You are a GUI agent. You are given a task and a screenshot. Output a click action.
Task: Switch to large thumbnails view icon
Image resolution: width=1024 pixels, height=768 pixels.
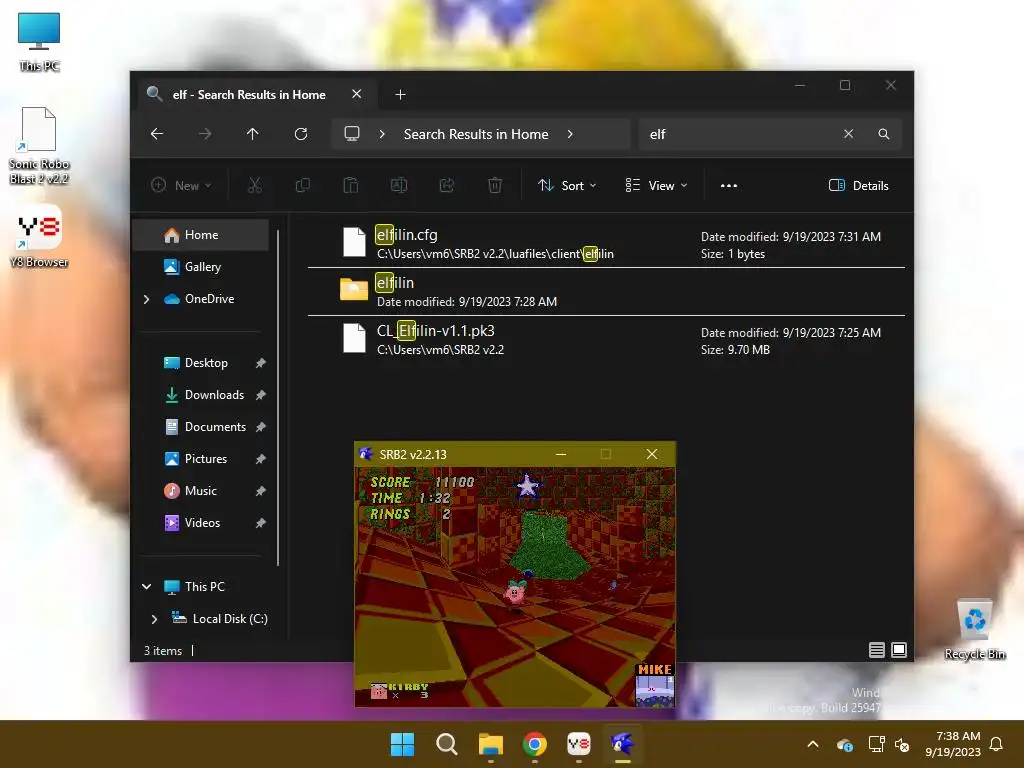tap(899, 650)
